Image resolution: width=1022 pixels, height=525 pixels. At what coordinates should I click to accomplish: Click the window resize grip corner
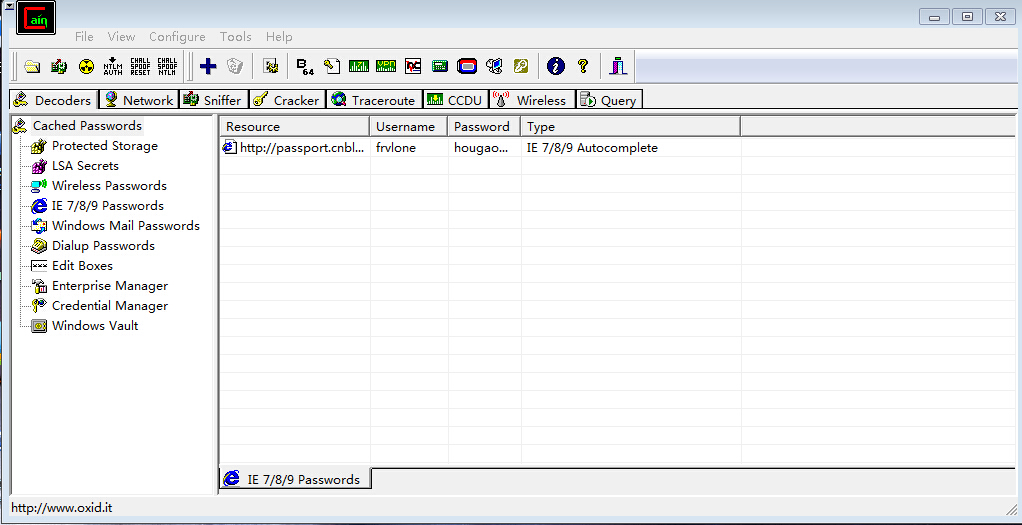1011,508
